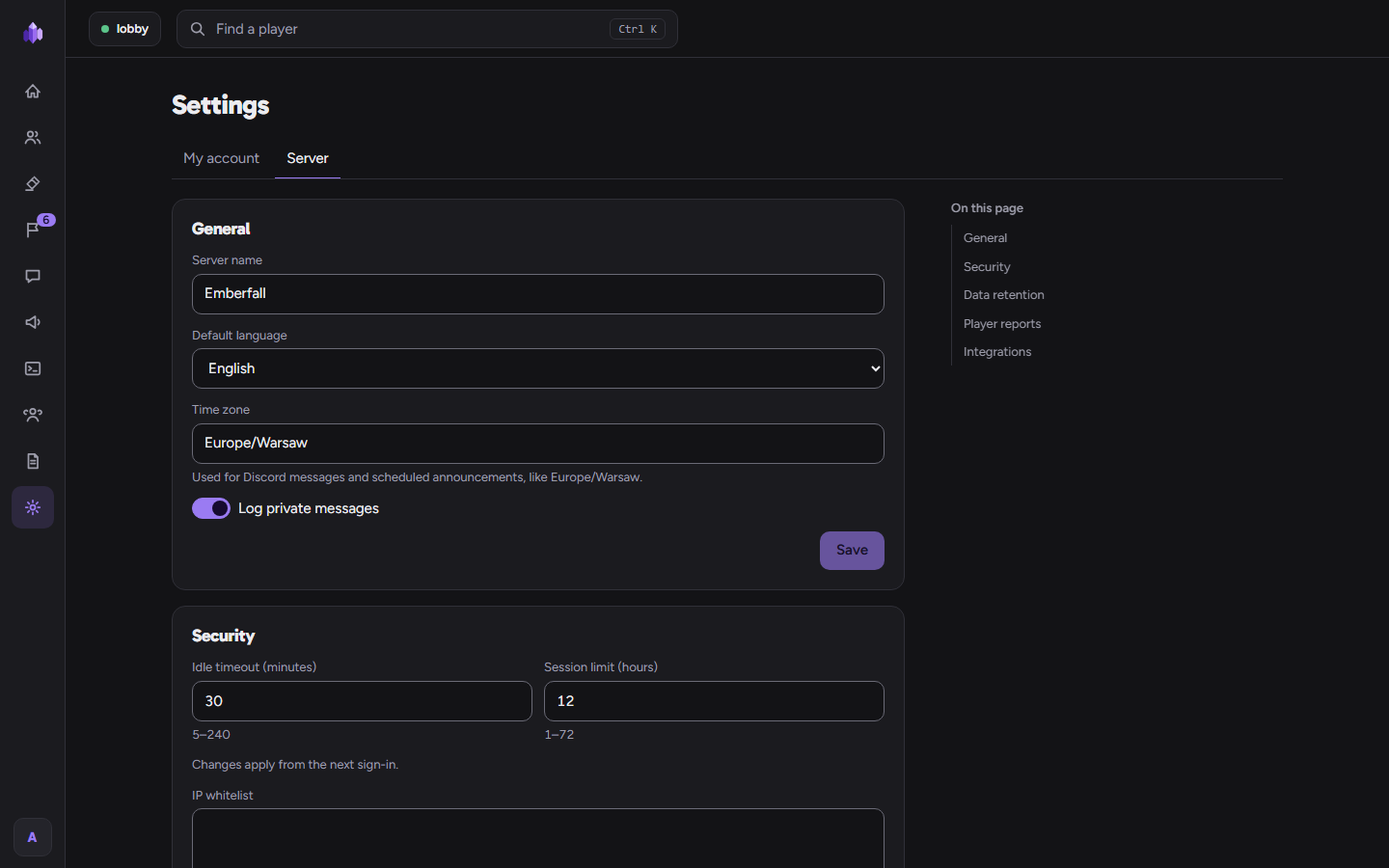The height and width of the screenshot is (868, 1389).
Task: Select the highlighted settings gear icon
Action: point(33,507)
